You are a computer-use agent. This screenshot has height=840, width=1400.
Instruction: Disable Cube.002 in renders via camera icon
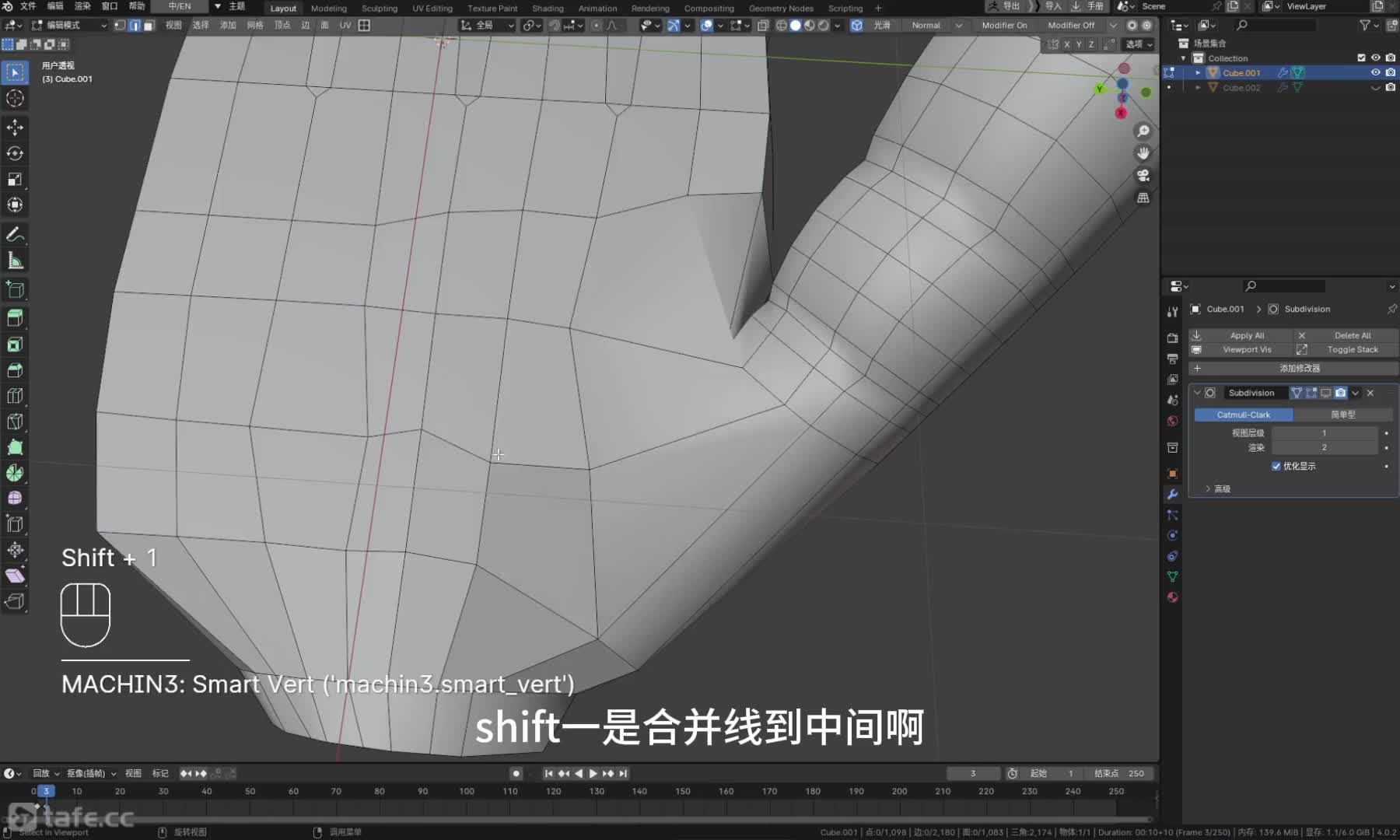click(x=1391, y=87)
